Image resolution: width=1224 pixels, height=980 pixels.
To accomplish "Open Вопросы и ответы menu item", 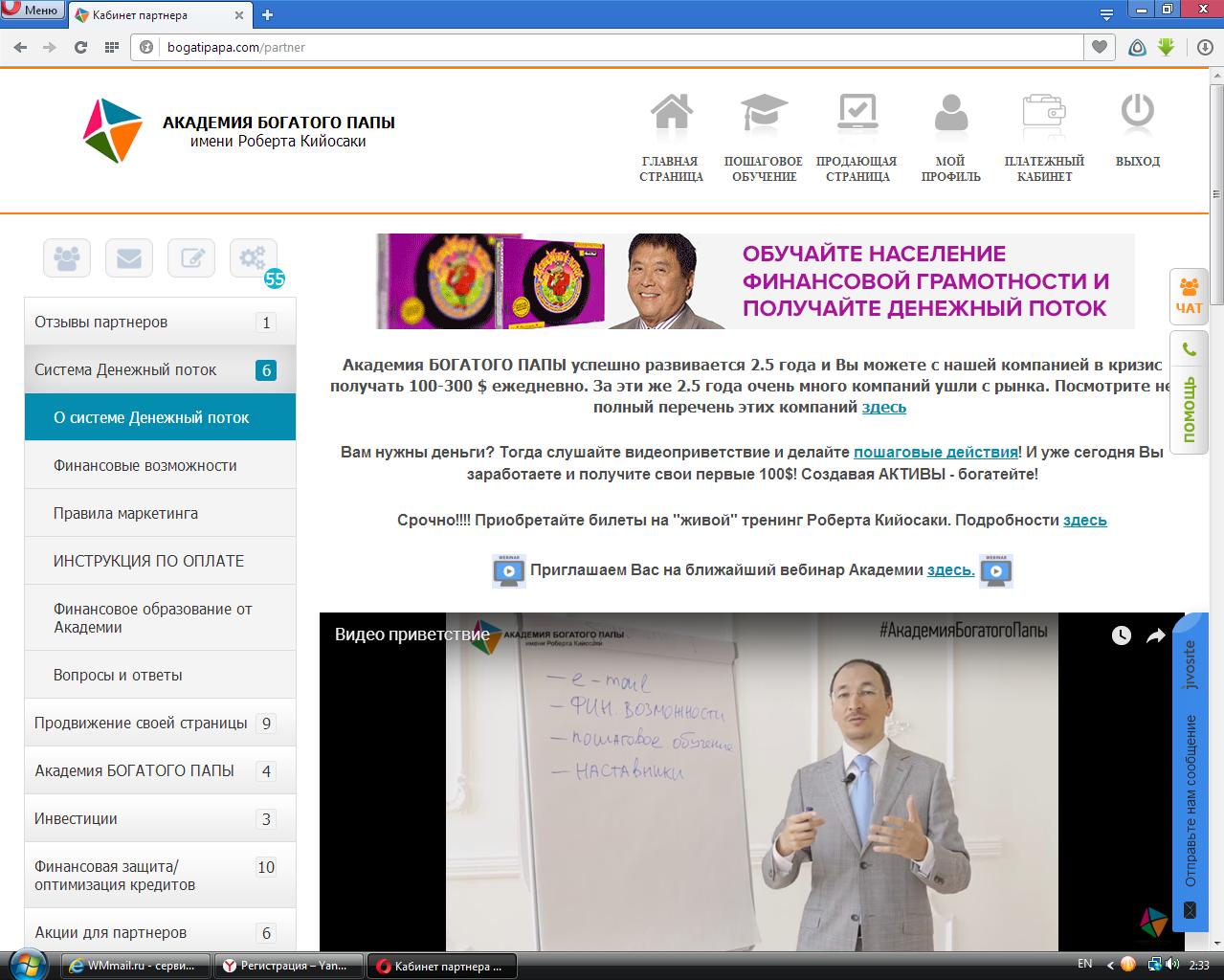I will coord(160,675).
